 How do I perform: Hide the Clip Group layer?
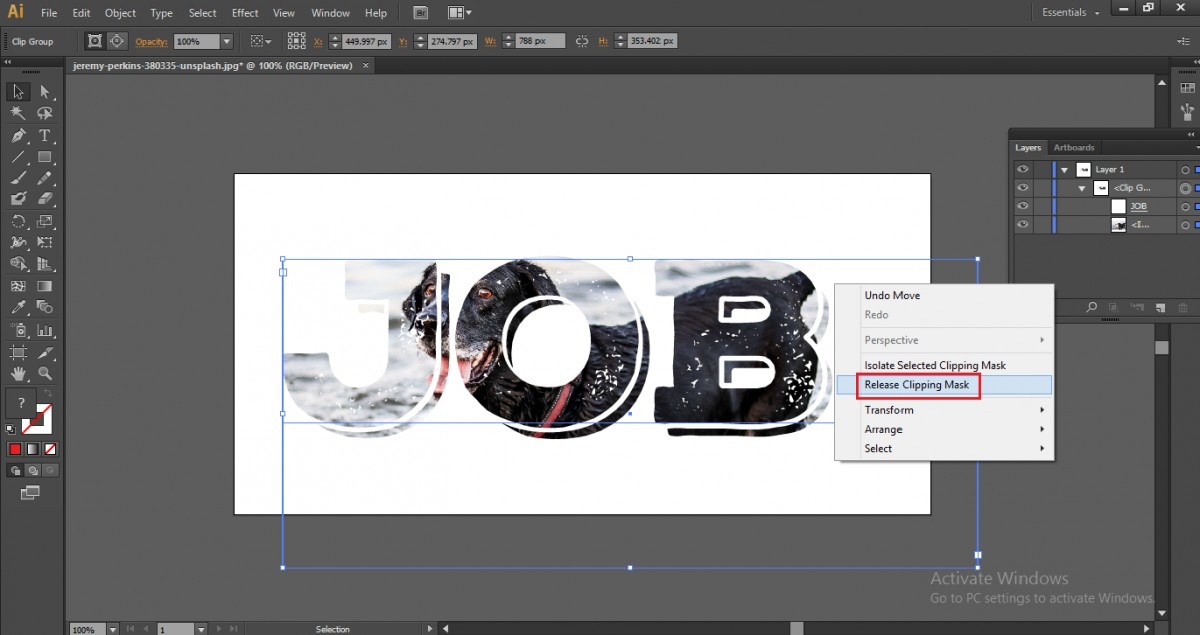tap(1023, 188)
